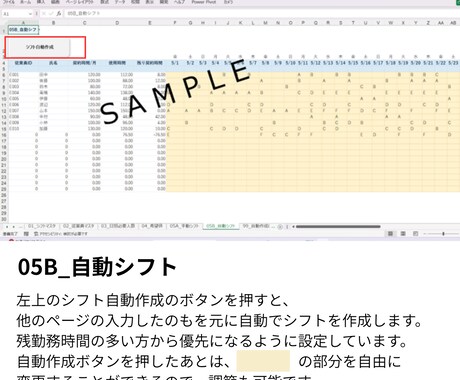This screenshot has height=380, width=460.
Task: Open the 数式 ribbon tab
Action: point(104,2)
